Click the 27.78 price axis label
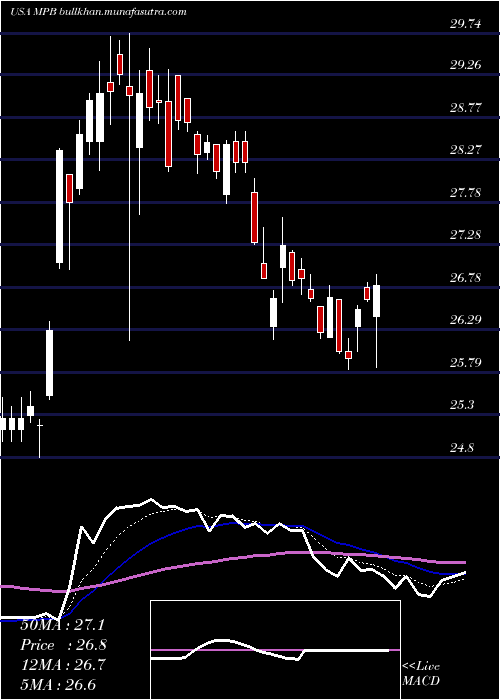500x700 pixels. click(466, 193)
